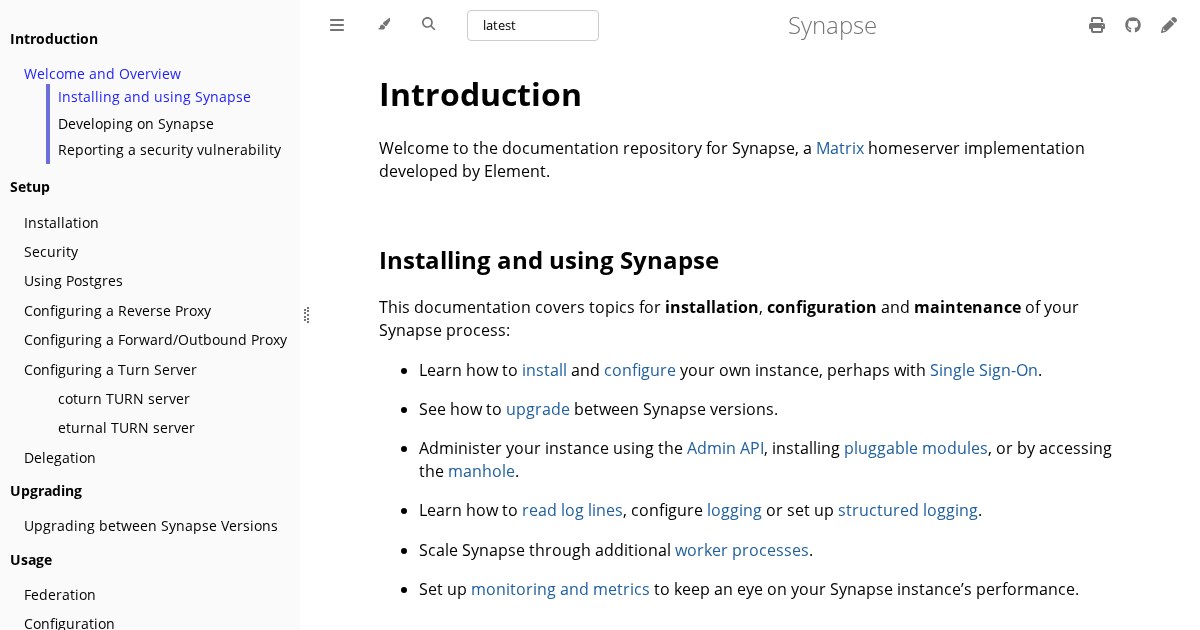Click the Setup section header in sidebar
The width and height of the screenshot is (1200, 630).
pyautogui.click(x=30, y=187)
